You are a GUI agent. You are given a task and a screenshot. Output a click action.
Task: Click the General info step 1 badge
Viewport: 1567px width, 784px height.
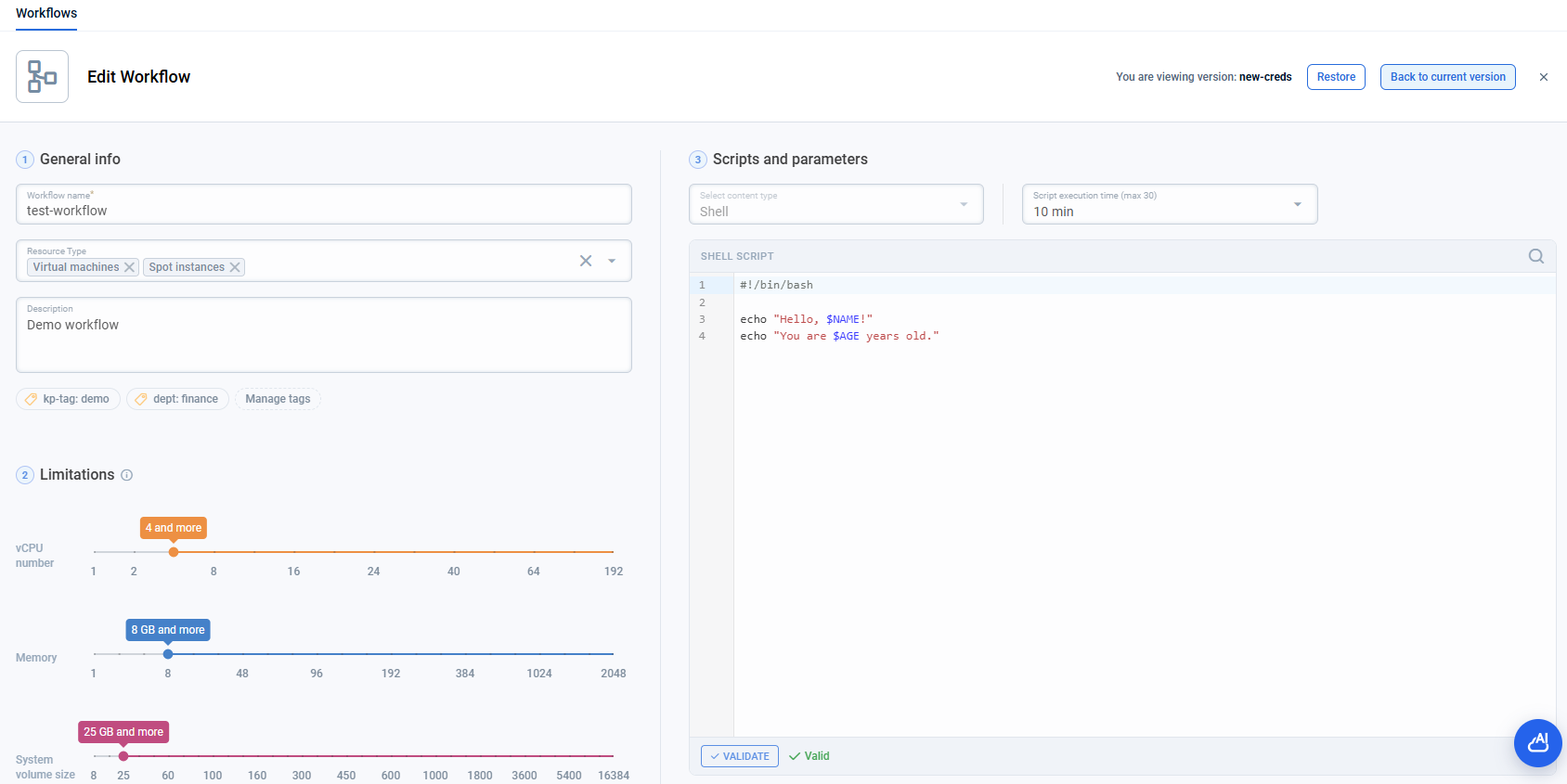25,160
